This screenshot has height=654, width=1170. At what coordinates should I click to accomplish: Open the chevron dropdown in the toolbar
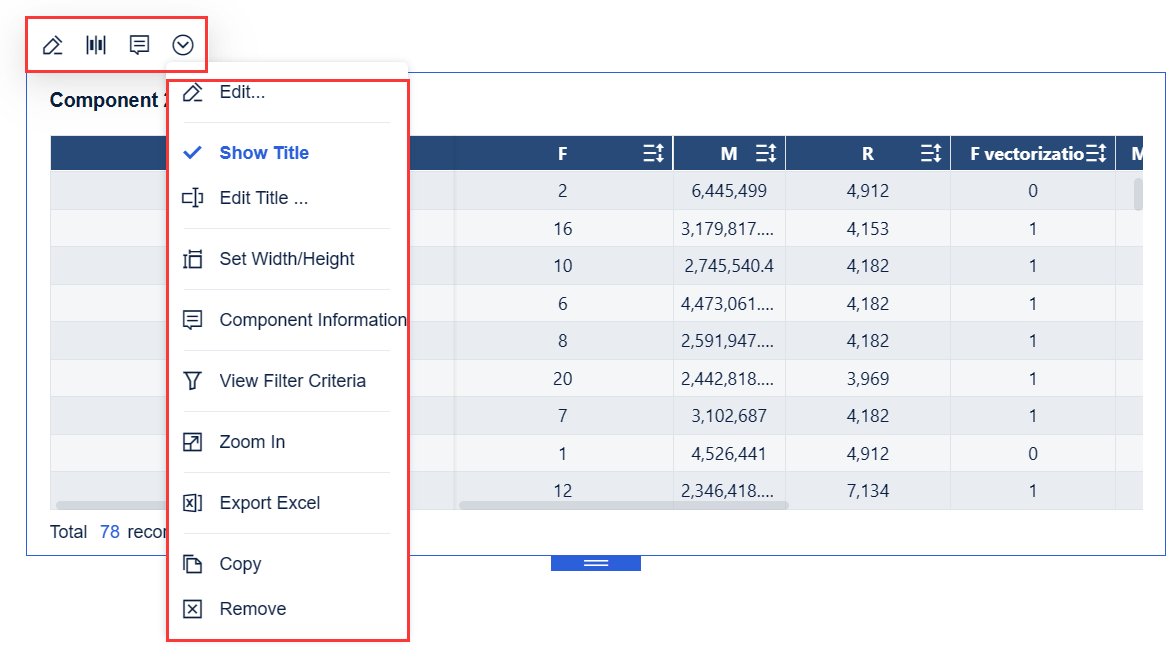coord(182,44)
